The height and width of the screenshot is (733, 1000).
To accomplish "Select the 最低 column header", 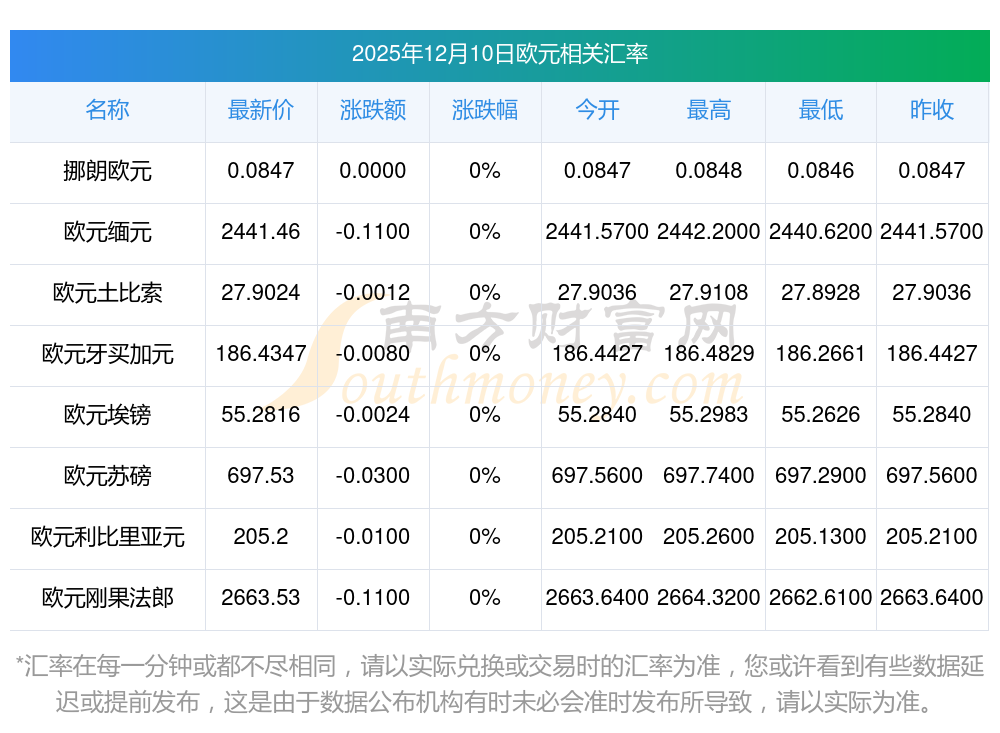I will pyautogui.click(x=821, y=111).
